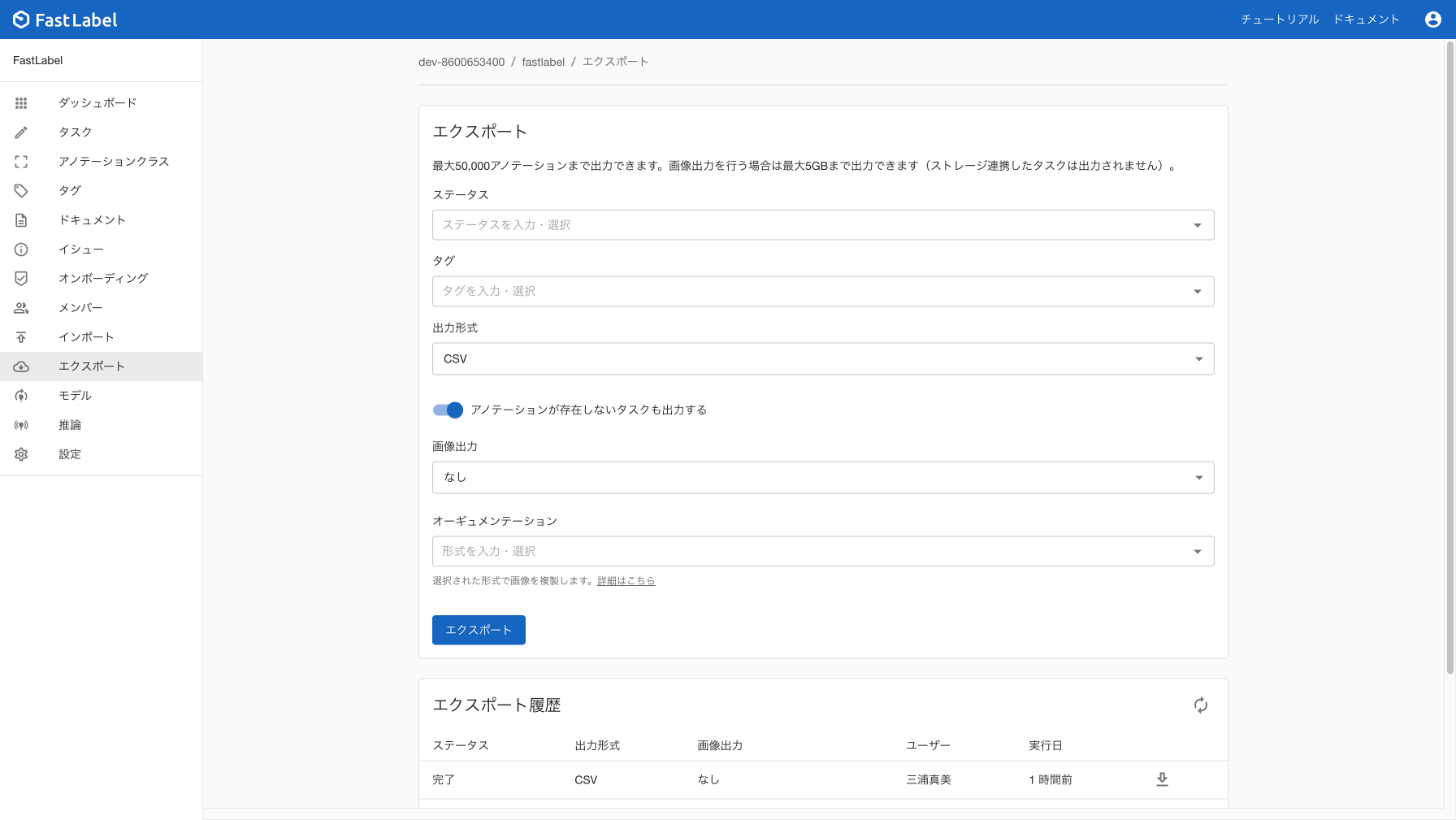Click the page vertical scrollbar
1456x820 pixels.
[x=1450, y=358]
